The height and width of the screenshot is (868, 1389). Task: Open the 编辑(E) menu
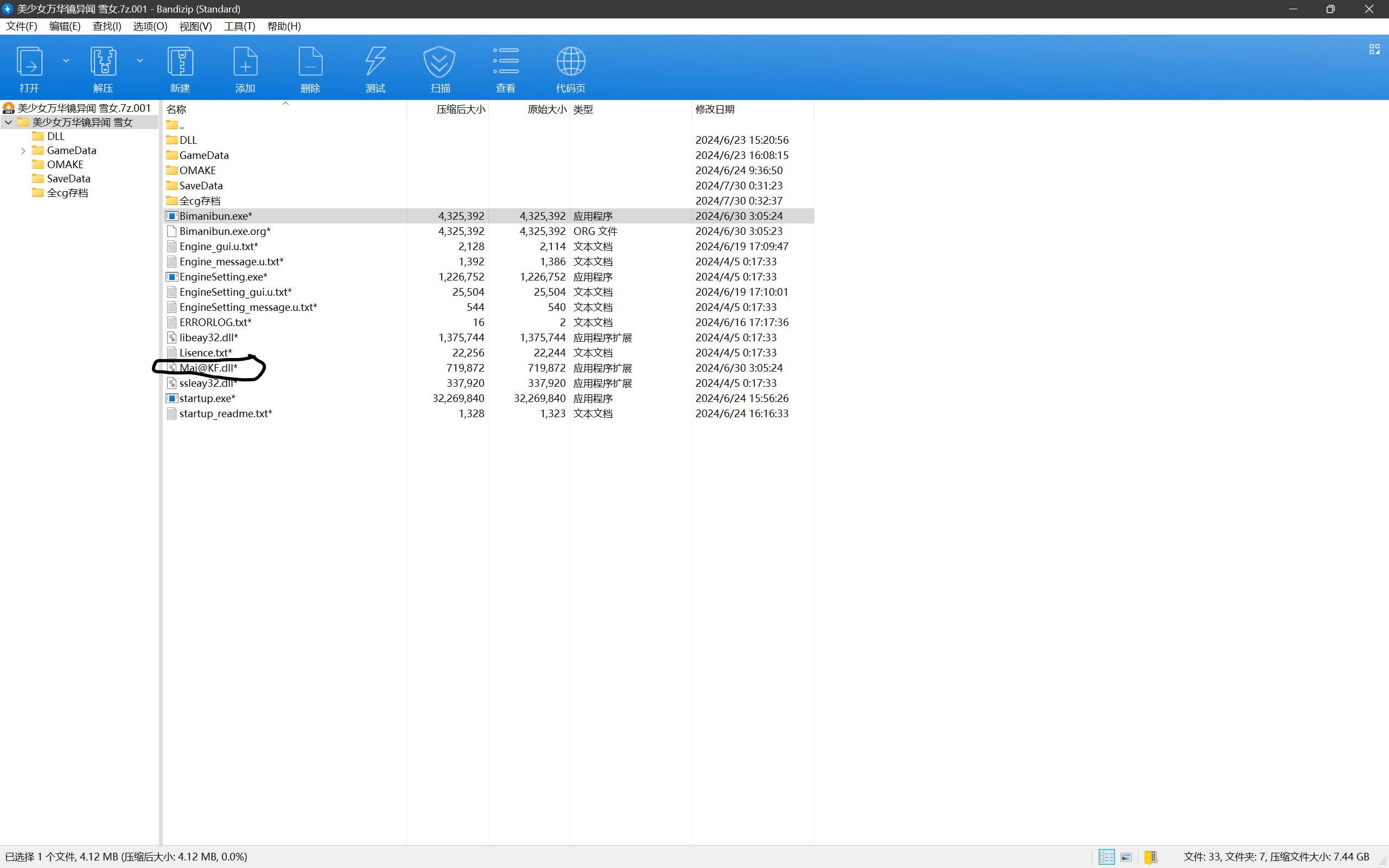tap(64, 27)
